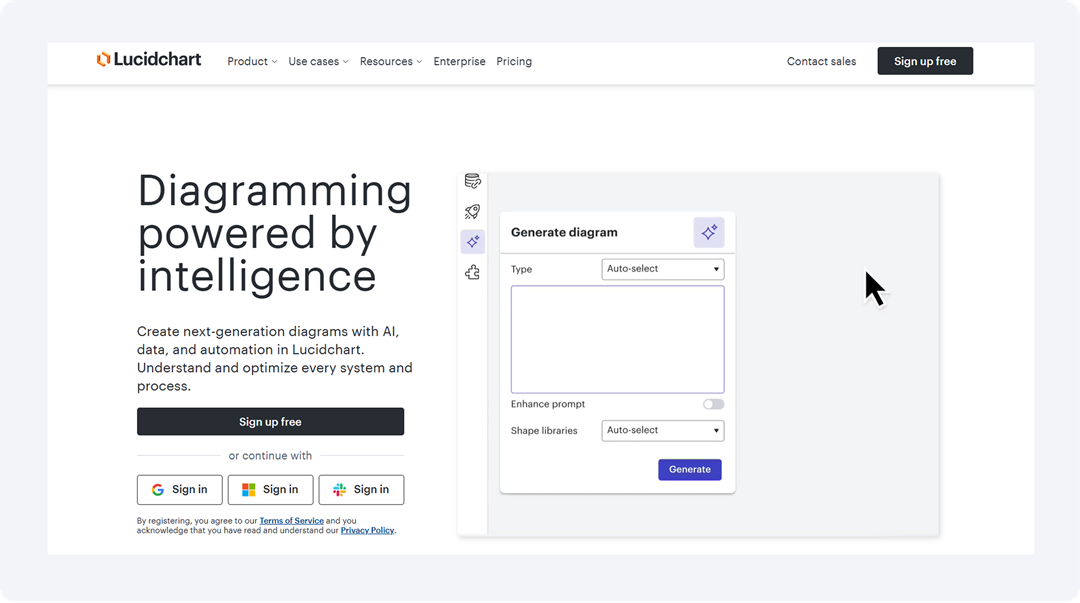1080x603 pixels.
Task: Click the Enhance prompt label
Action: [x=548, y=405]
